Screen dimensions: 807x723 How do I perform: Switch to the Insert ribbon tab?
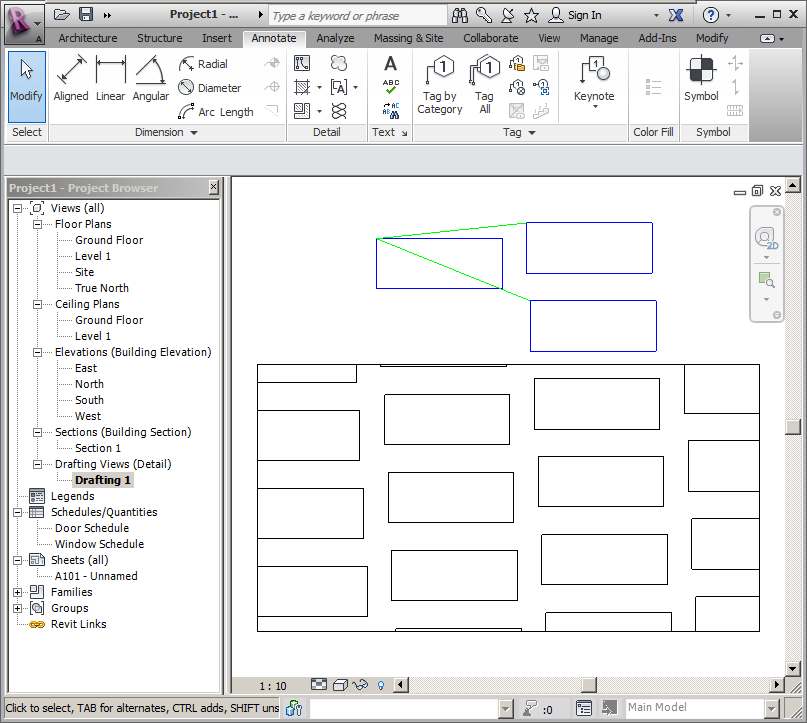(217, 38)
